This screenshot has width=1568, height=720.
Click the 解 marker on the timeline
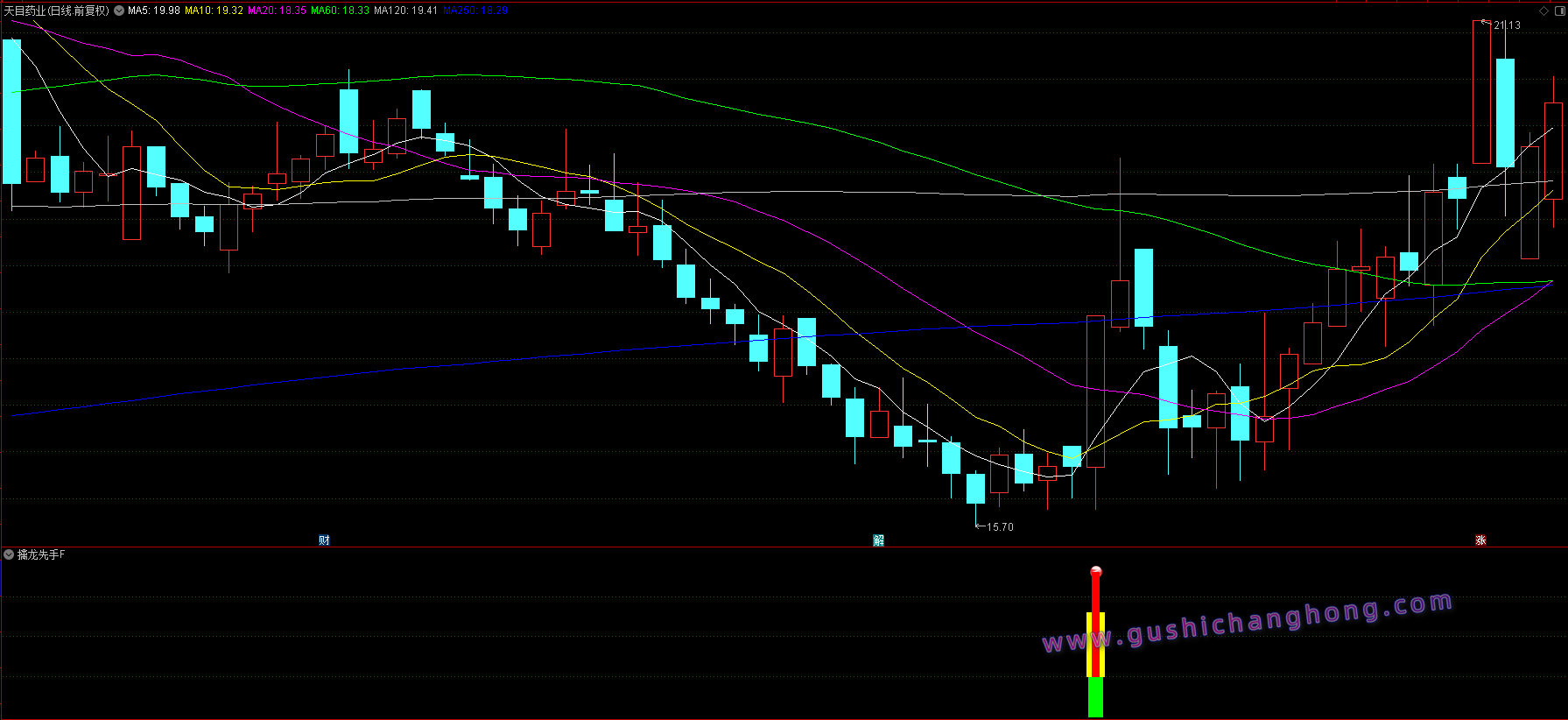878,540
